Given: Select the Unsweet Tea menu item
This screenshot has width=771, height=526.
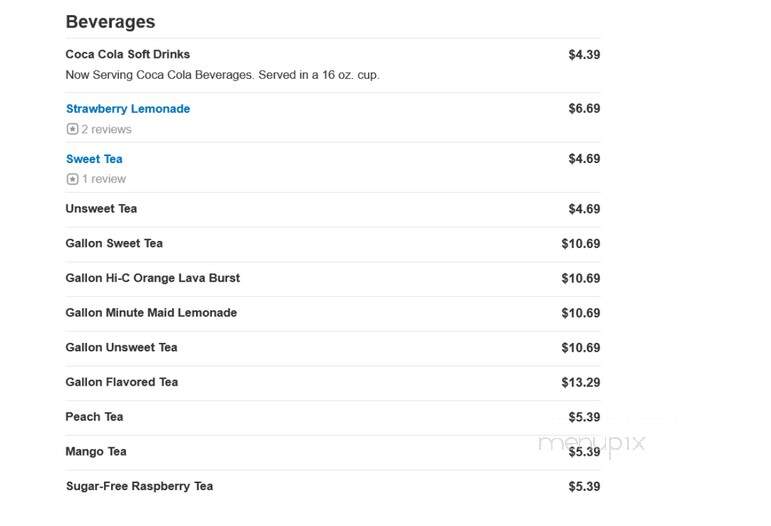Looking at the screenshot, I should tap(101, 208).
